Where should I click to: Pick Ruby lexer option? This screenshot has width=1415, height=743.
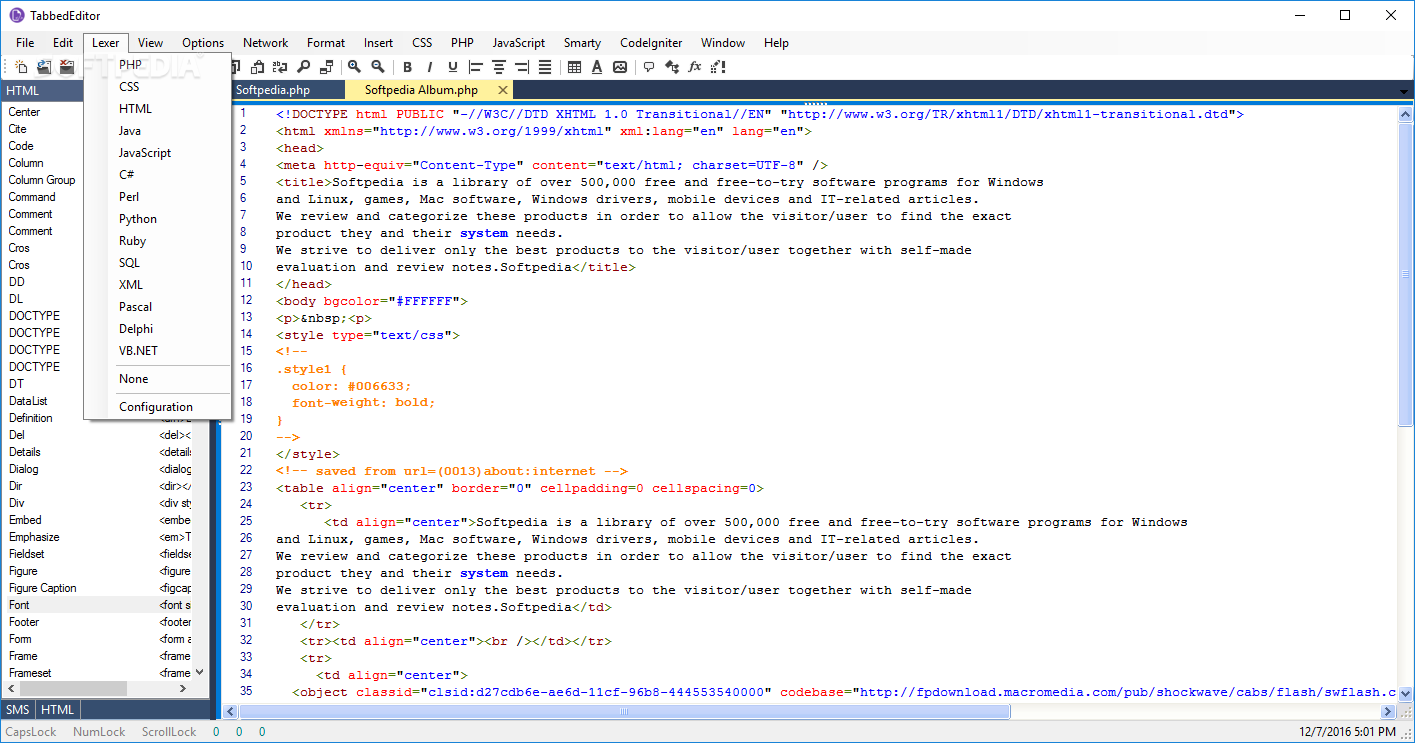coord(159,241)
